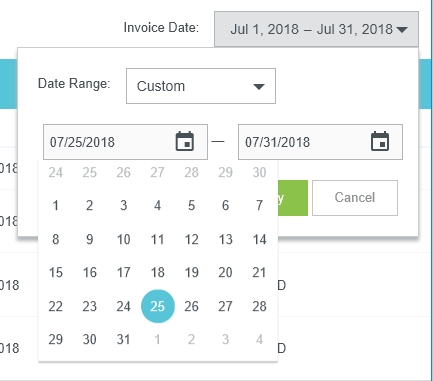Open the Custom date range dropdown

[x=201, y=86]
